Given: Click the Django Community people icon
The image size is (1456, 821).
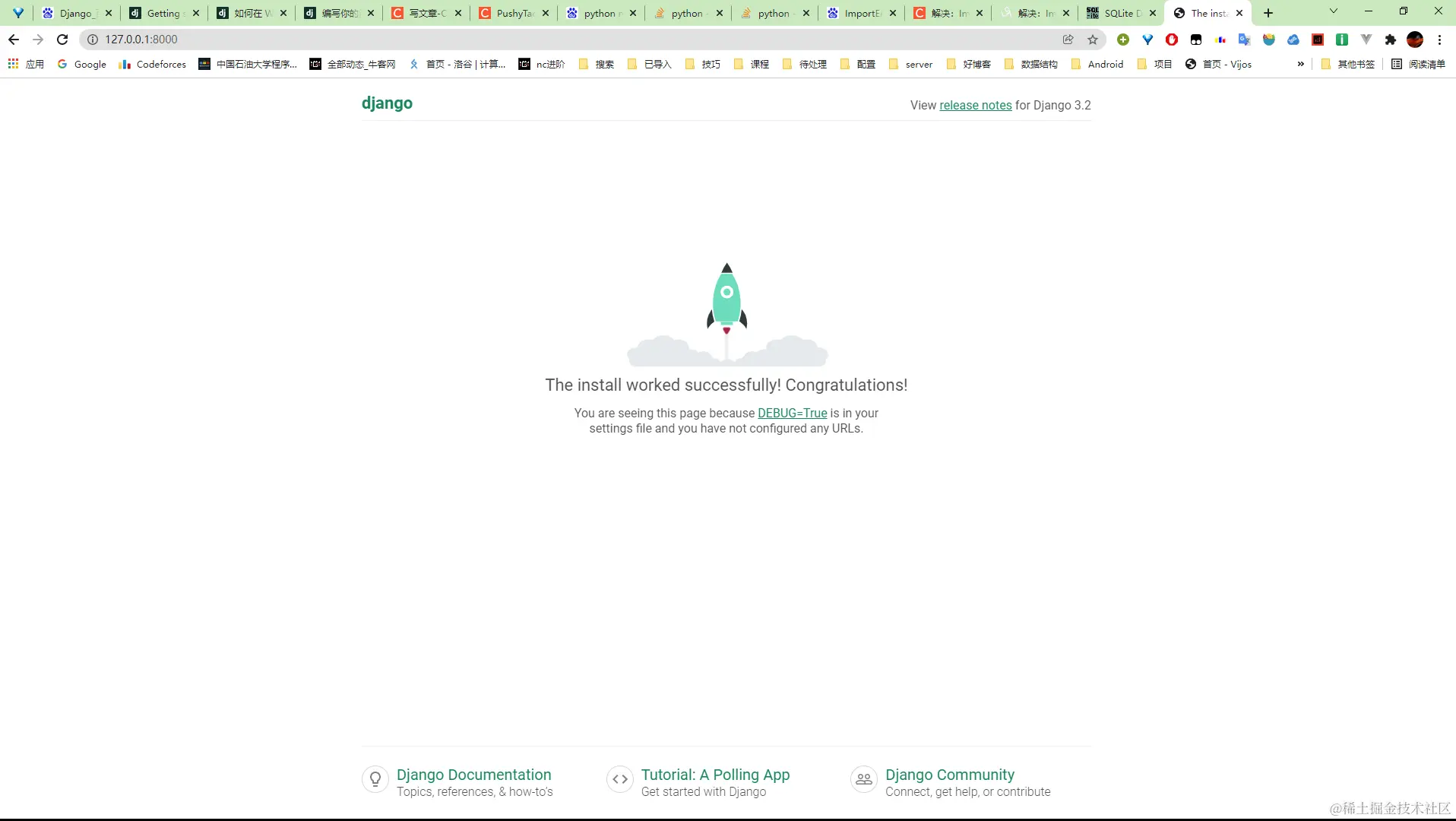Looking at the screenshot, I should click(x=864, y=779).
